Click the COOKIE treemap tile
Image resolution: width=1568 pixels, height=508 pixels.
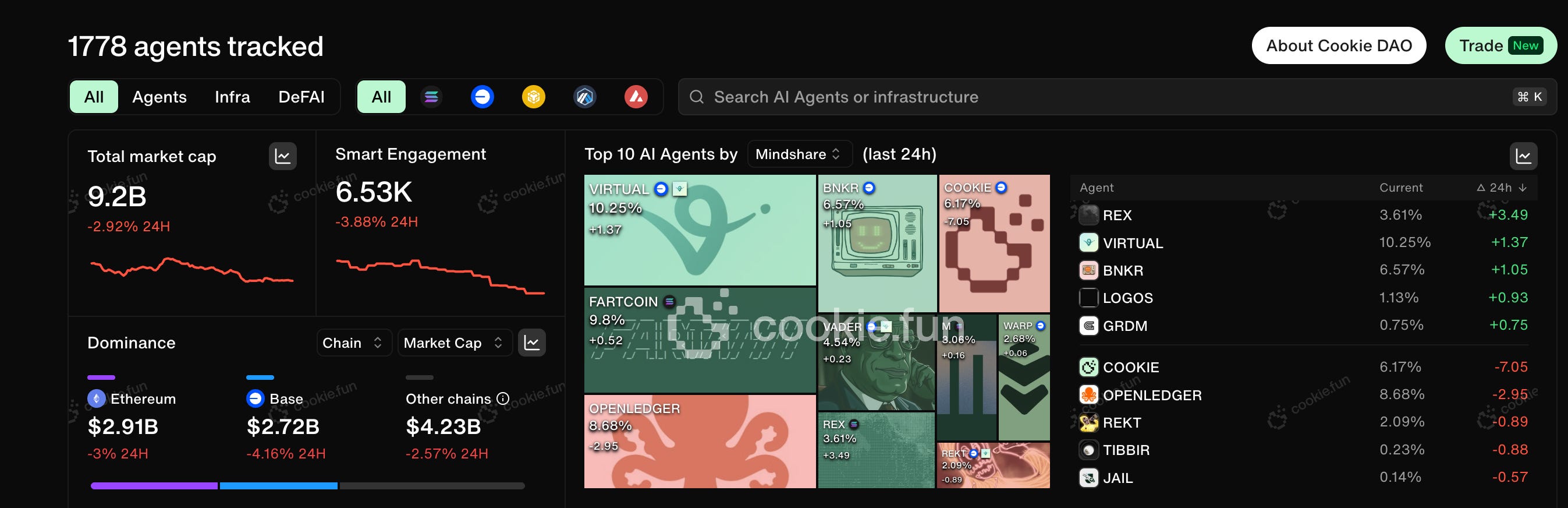click(995, 244)
